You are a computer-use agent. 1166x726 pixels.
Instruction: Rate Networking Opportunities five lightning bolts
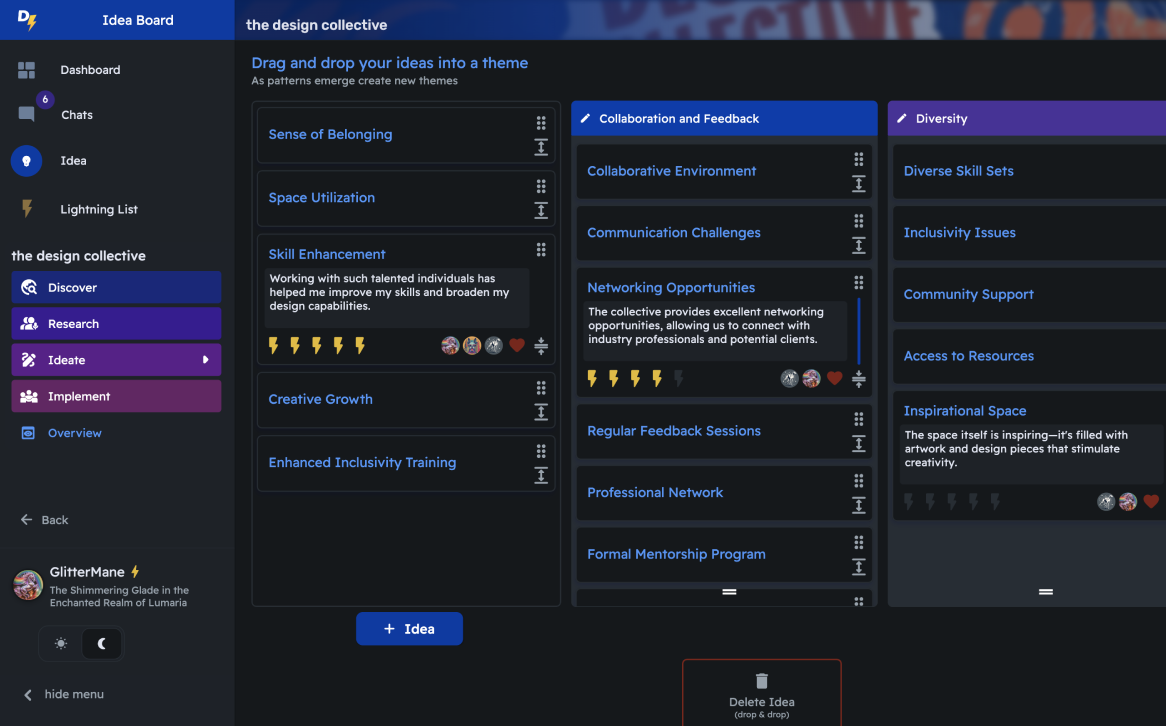[679, 379]
